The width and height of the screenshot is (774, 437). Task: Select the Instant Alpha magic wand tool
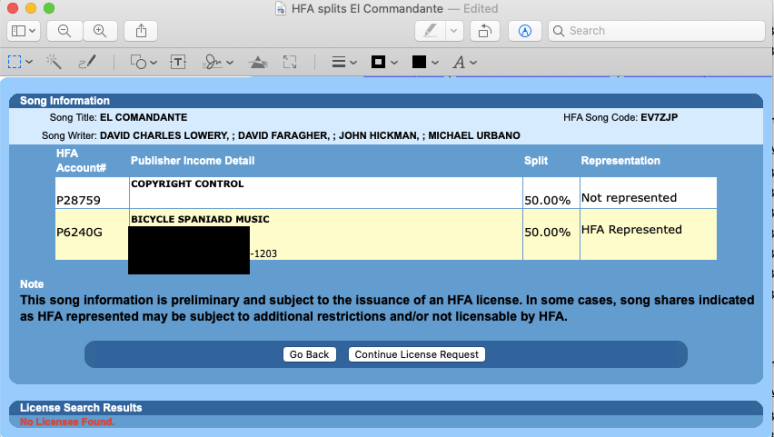click(54, 62)
